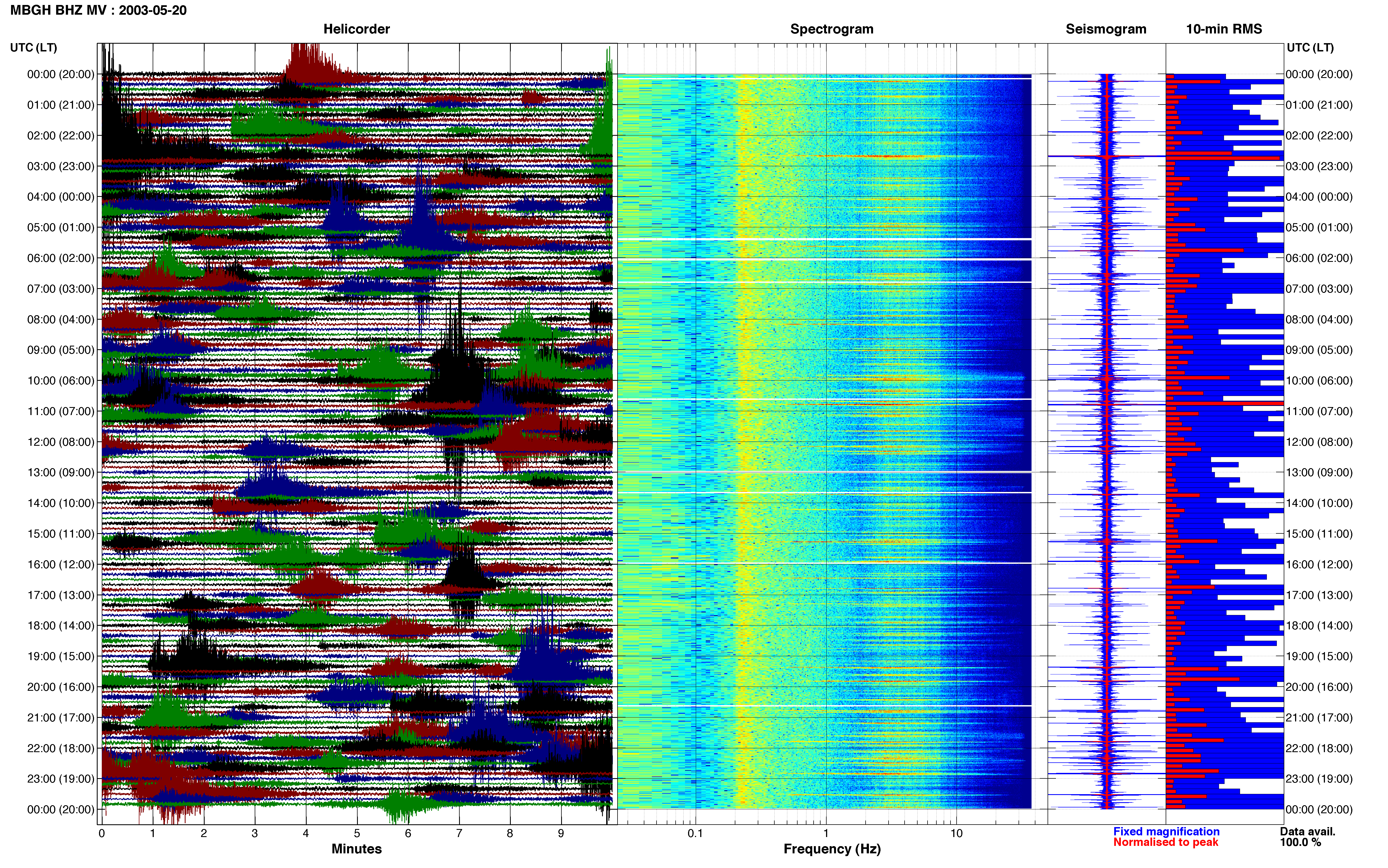This screenshot has height=868, width=1388.
Task: Click '09:00 (05:00)' on the RMS time axis
Action: pos(1319,350)
